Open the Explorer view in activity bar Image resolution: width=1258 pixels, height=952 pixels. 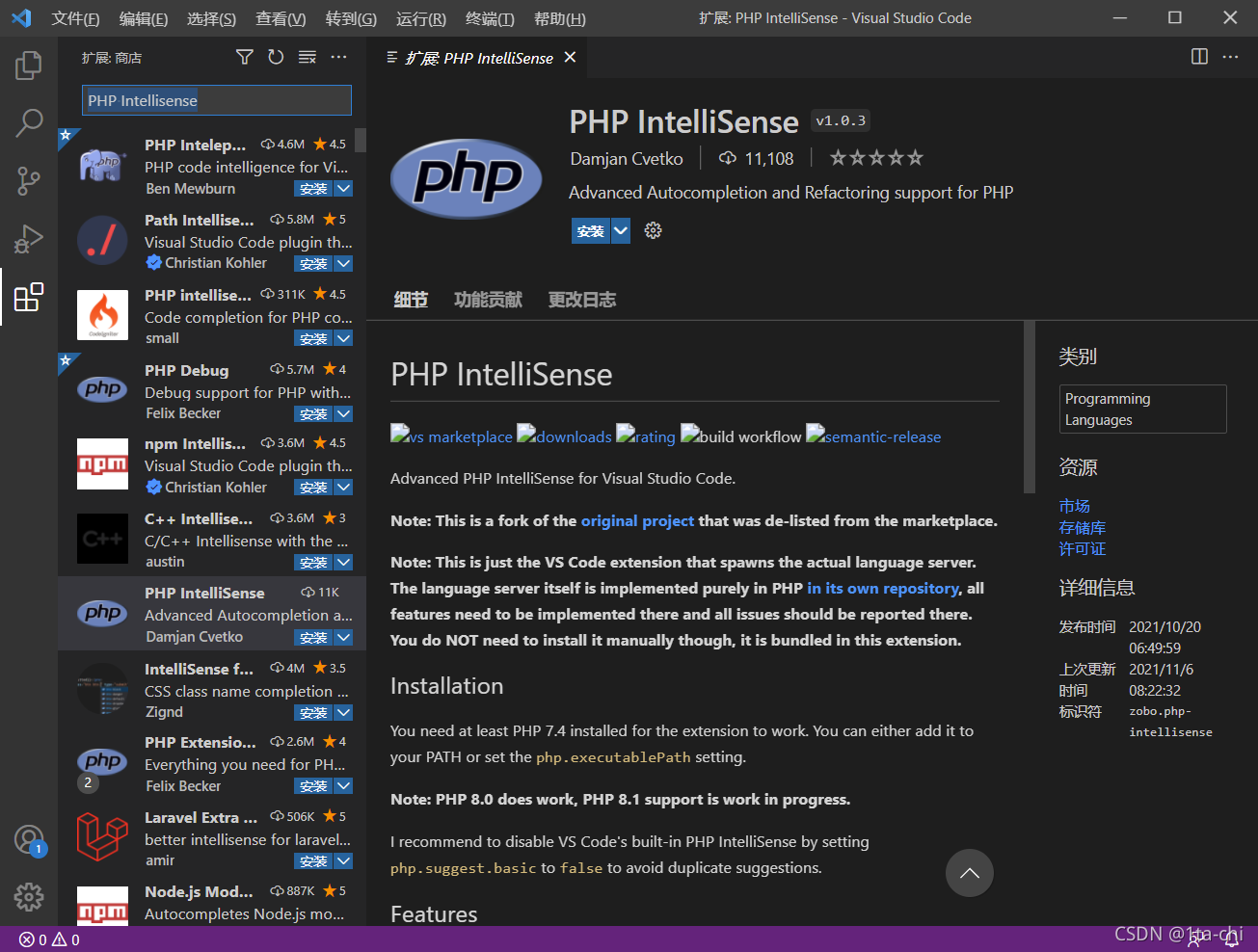pos(29,66)
